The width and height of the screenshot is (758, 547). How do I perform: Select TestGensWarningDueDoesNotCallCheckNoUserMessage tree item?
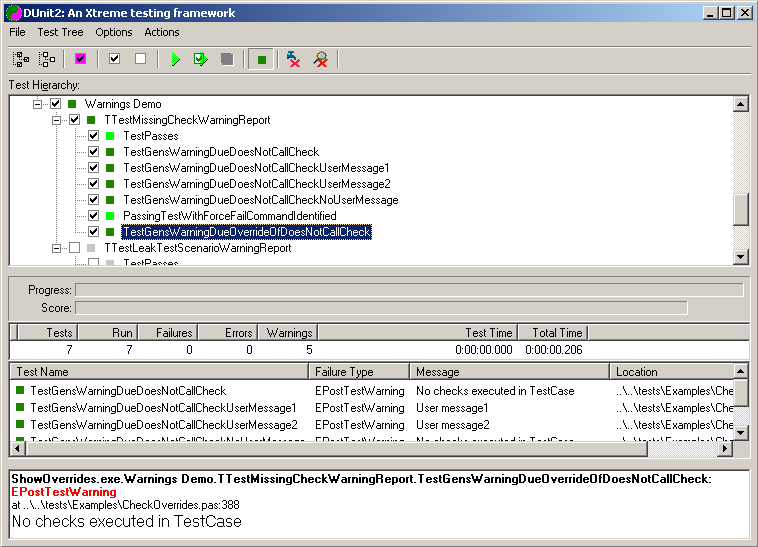point(261,200)
